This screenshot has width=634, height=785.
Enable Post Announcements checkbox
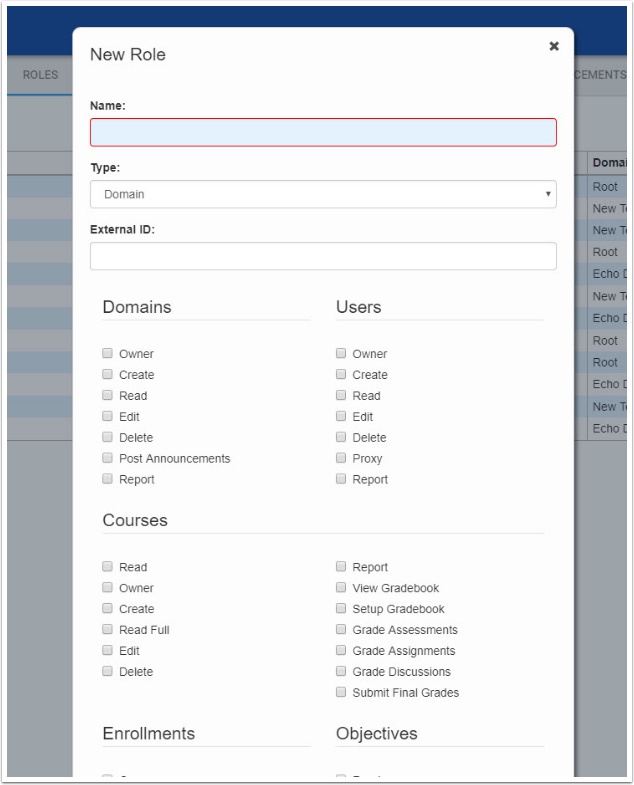107,458
